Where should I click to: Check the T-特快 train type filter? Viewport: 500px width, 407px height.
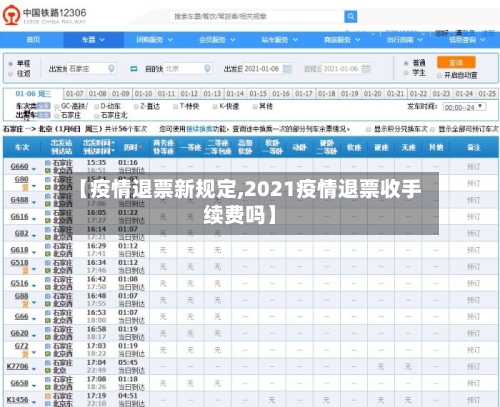(176, 107)
